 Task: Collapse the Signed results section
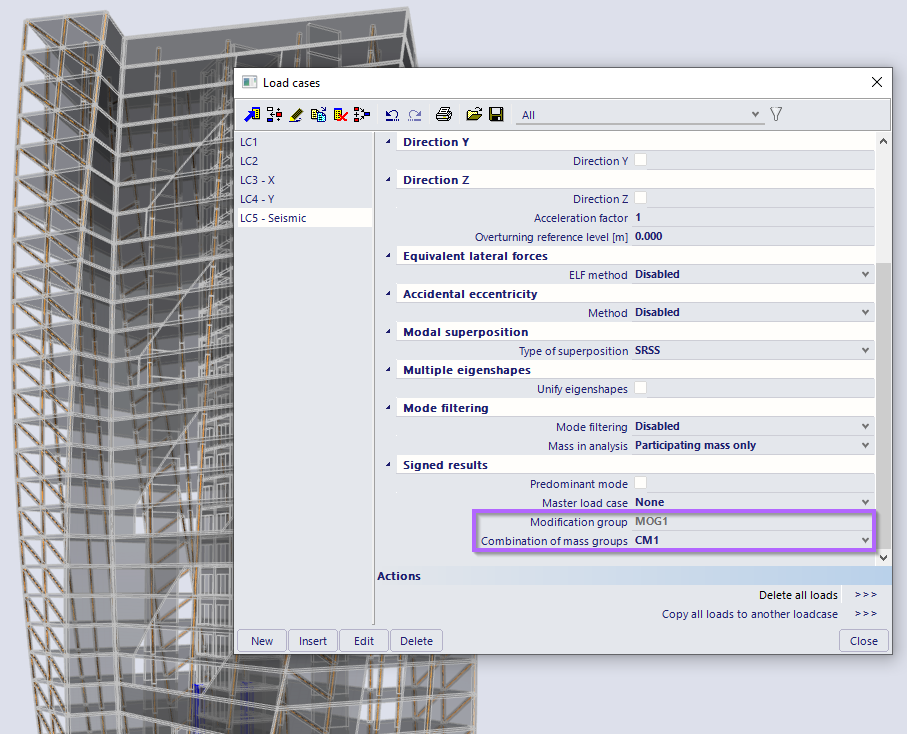[x=388, y=464]
